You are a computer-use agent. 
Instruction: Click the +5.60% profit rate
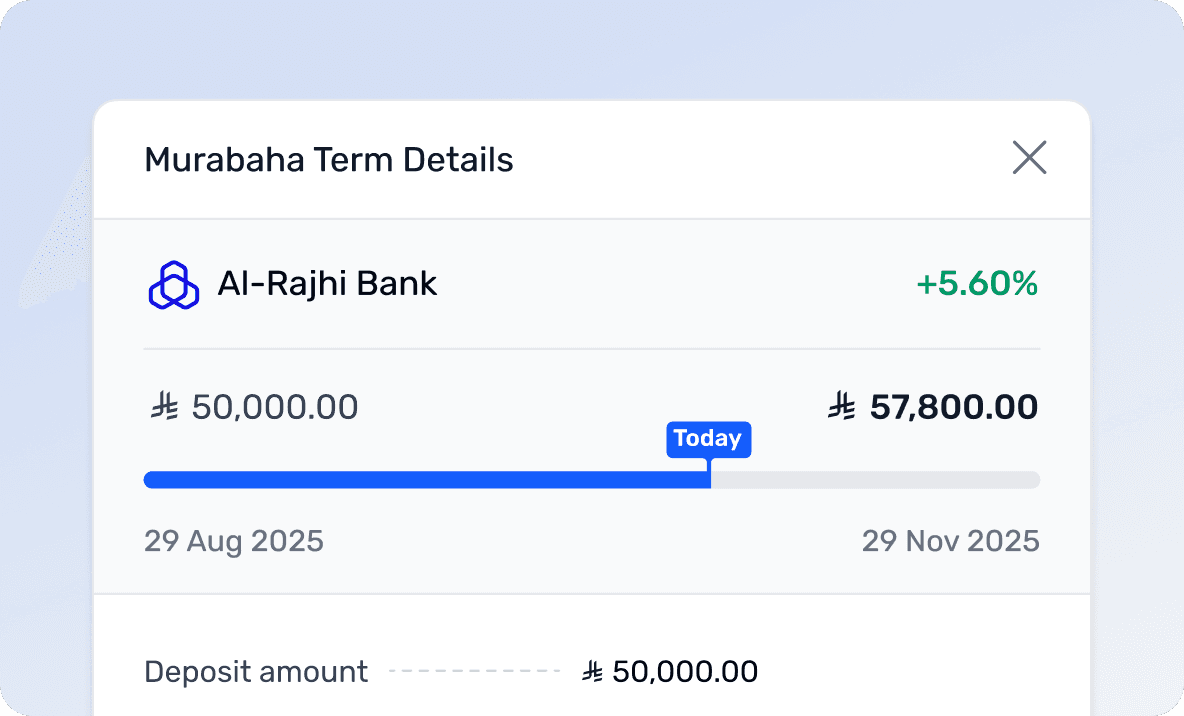(x=977, y=285)
